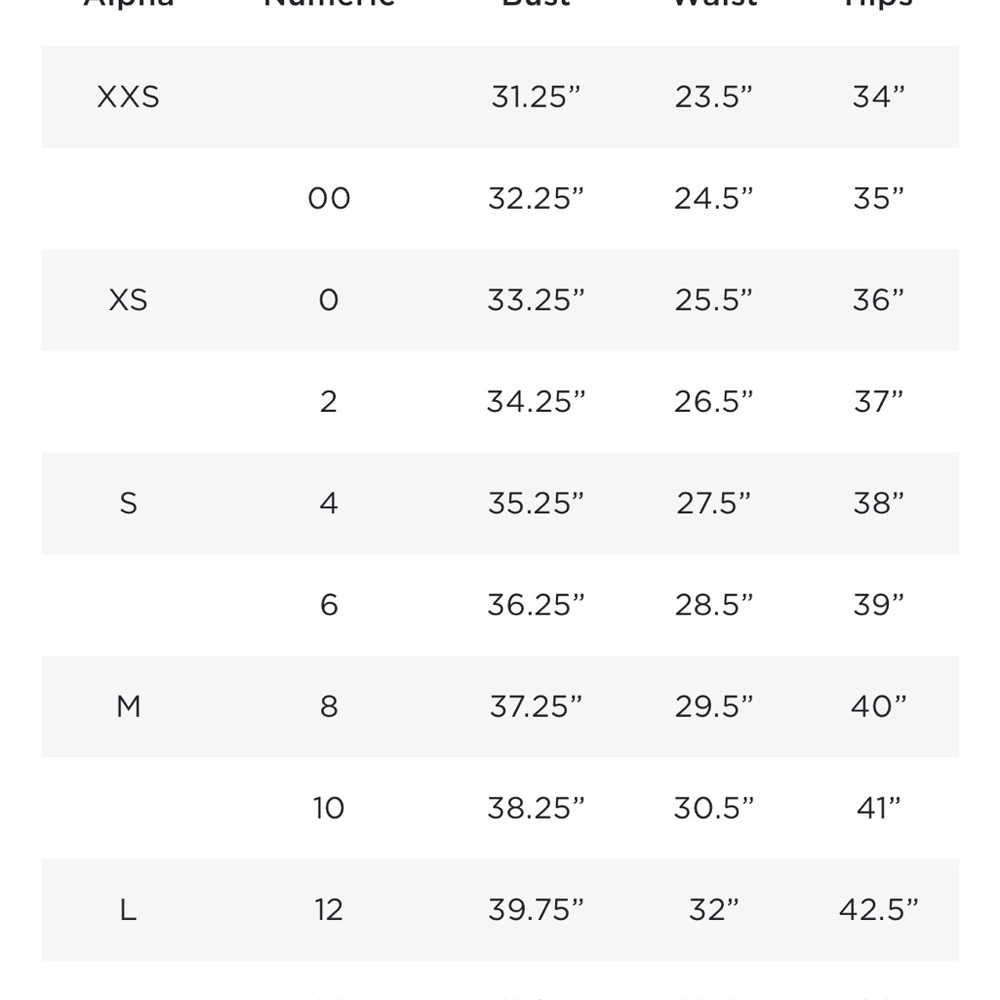Click the 00 numeric size
Viewport: 1000px width, 1000px height.
(x=329, y=198)
